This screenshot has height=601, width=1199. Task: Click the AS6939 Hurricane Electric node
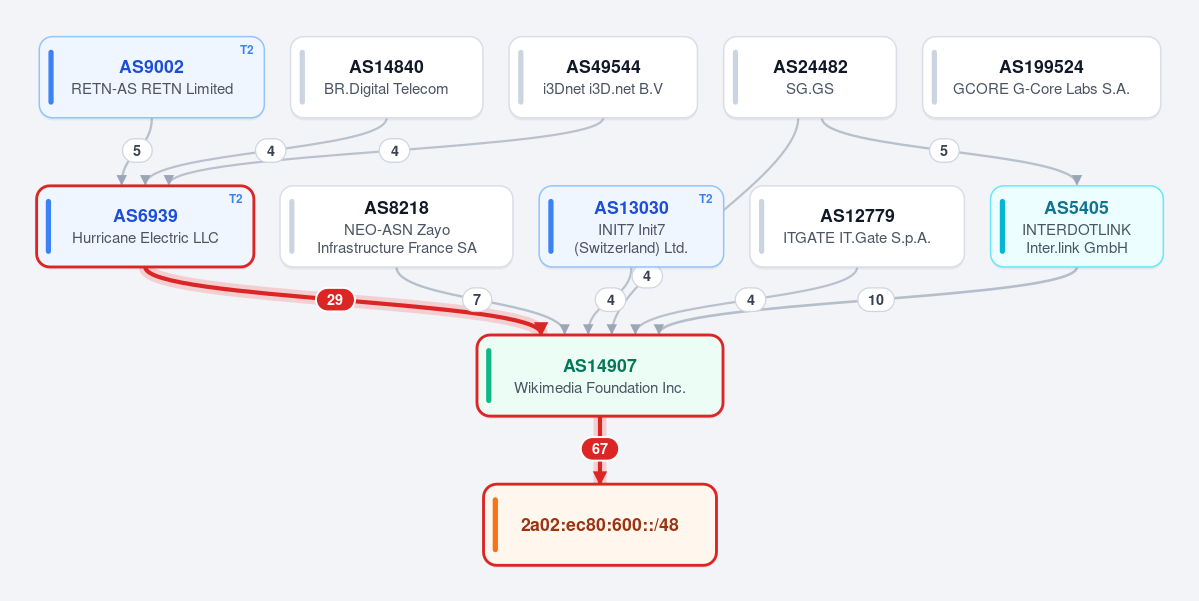point(145,226)
